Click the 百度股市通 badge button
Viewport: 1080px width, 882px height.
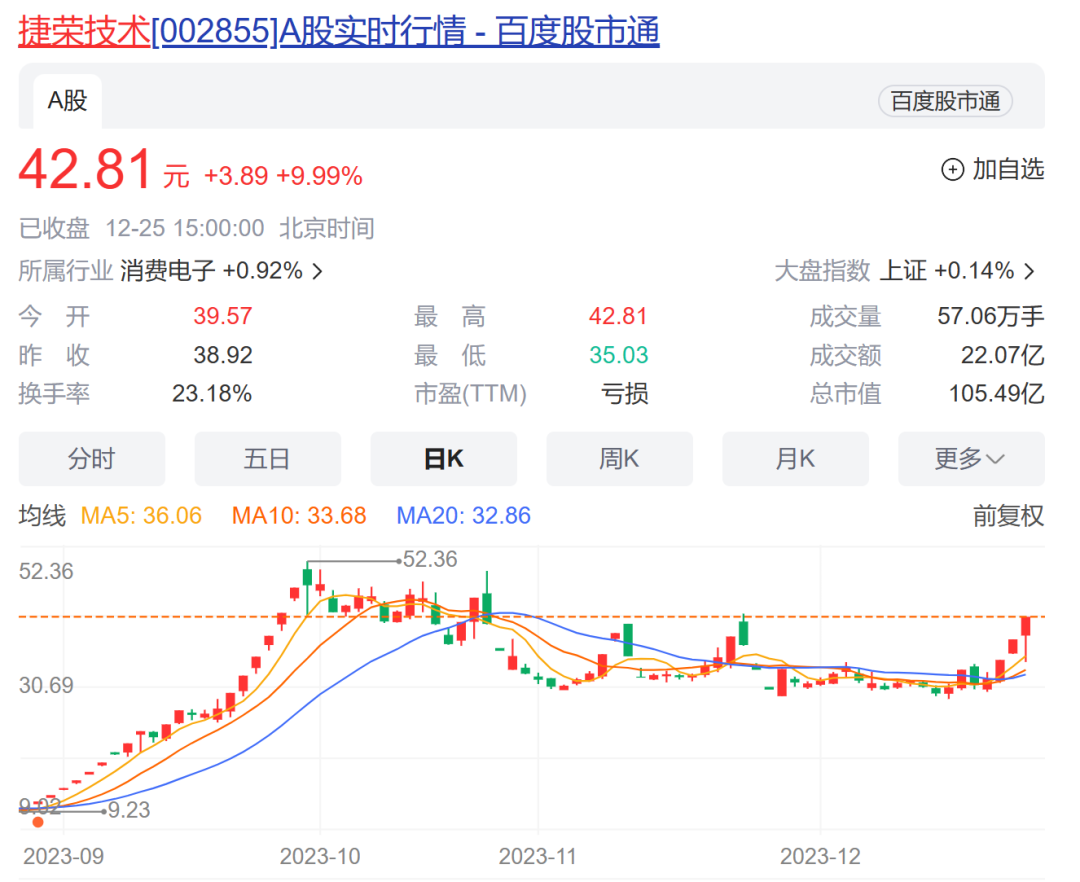coord(945,101)
